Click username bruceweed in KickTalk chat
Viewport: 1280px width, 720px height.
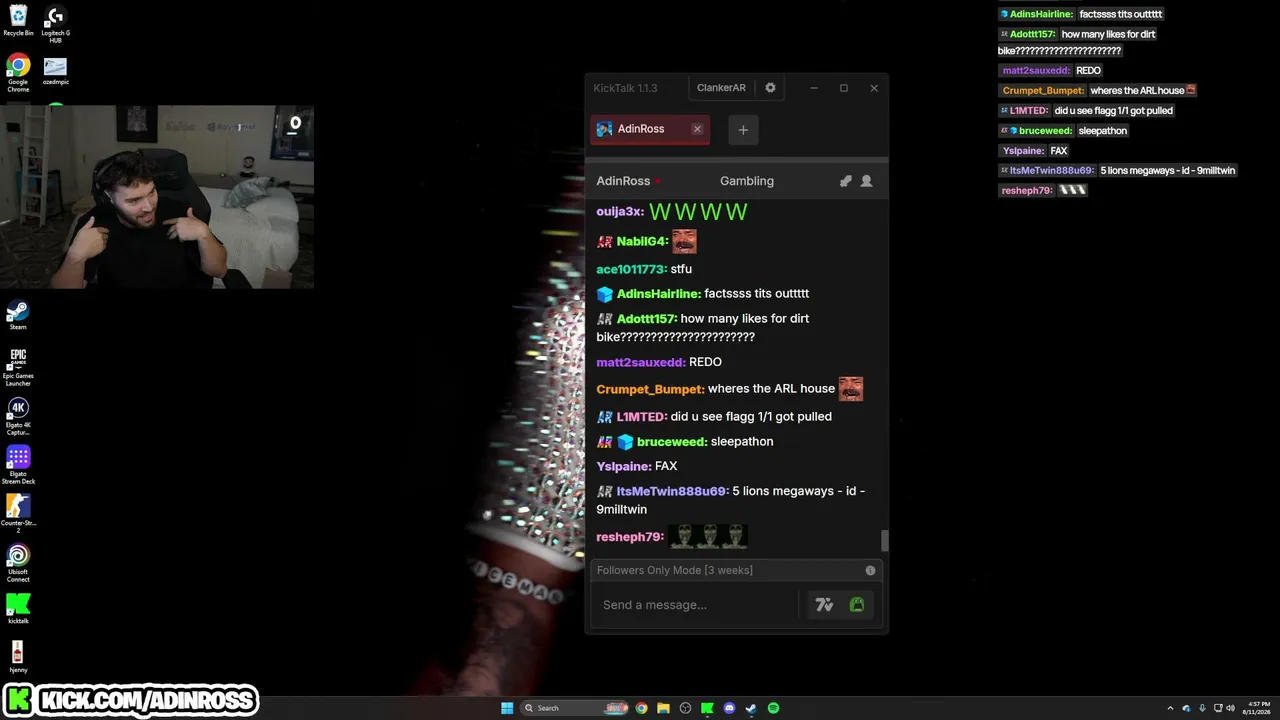(x=672, y=442)
